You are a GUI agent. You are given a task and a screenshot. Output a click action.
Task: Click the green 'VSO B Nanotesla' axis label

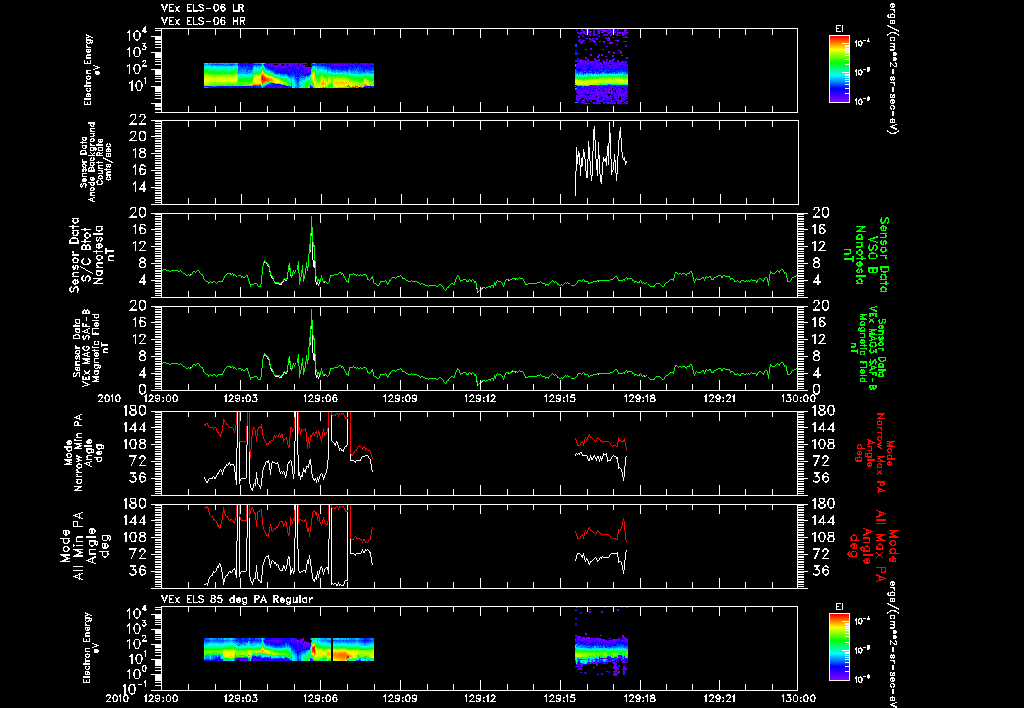865,255
